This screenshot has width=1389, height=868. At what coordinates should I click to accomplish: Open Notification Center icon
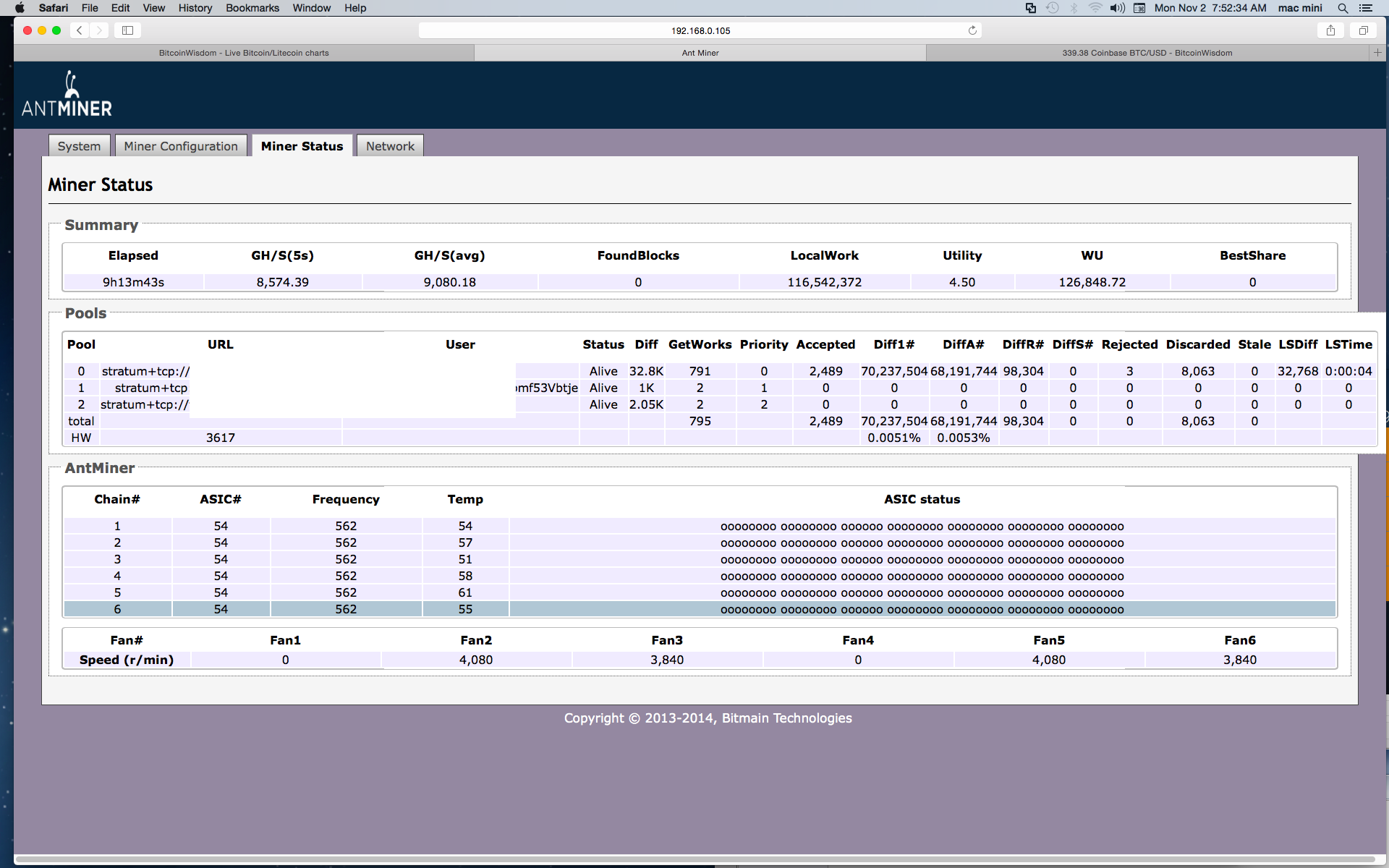(x=1366, y=8)
